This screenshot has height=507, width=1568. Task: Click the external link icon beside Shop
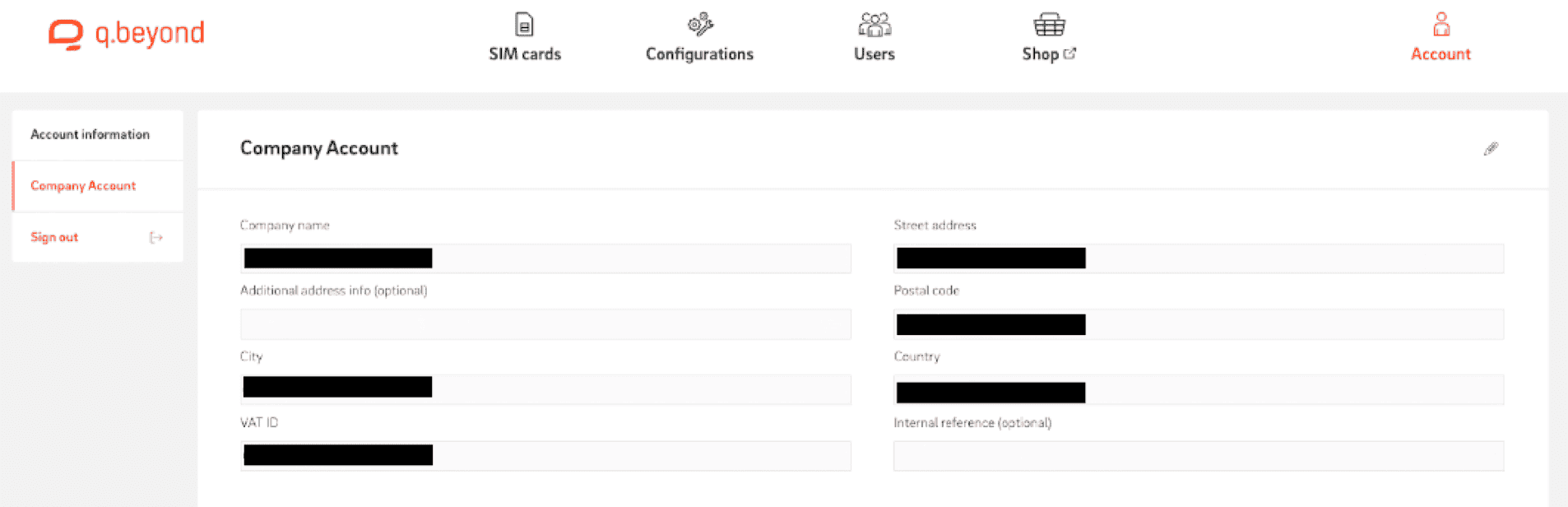pyautogui.click(x=1069, y=53)
